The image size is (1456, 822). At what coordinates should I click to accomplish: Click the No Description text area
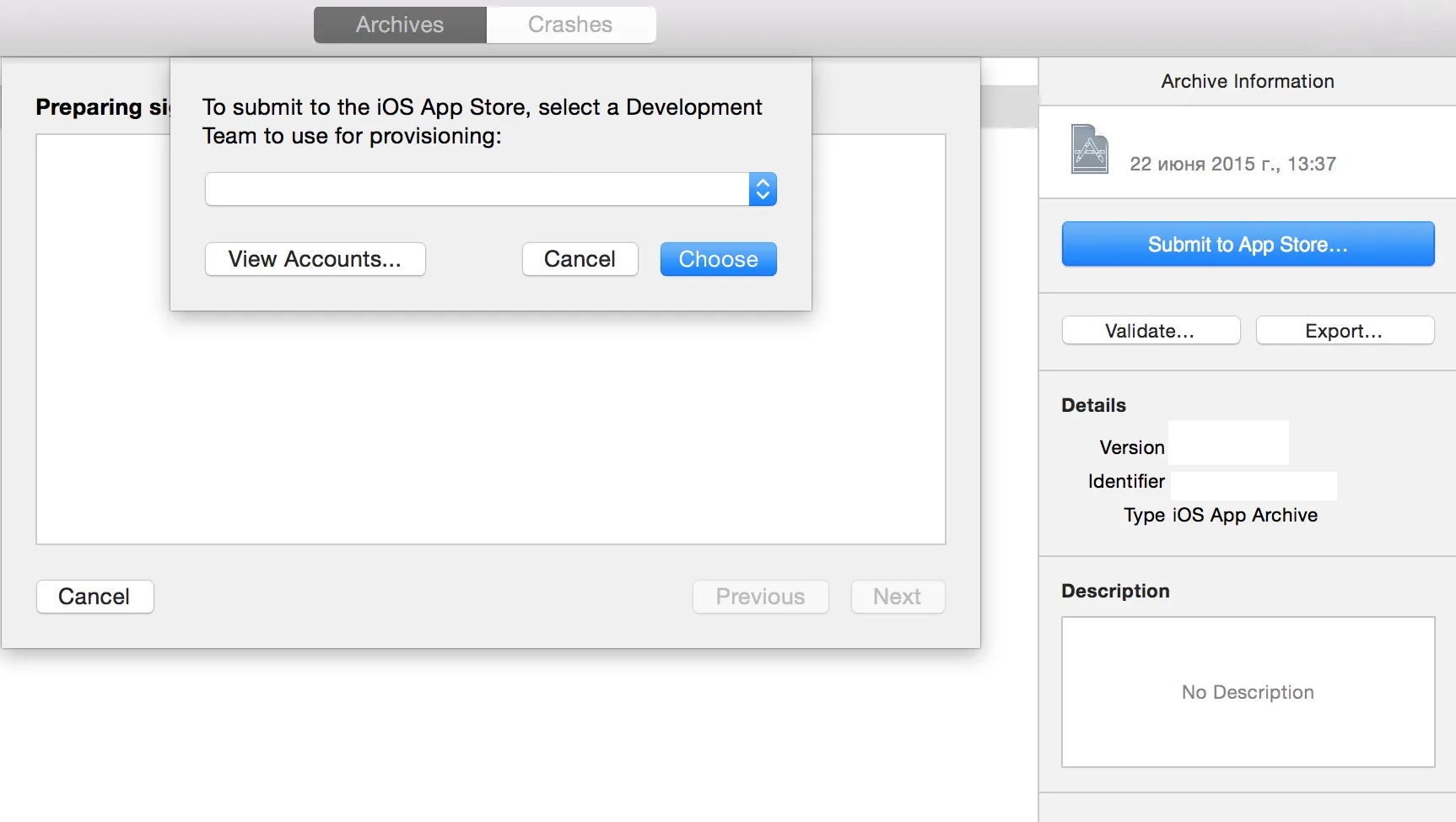point(1248,692)
